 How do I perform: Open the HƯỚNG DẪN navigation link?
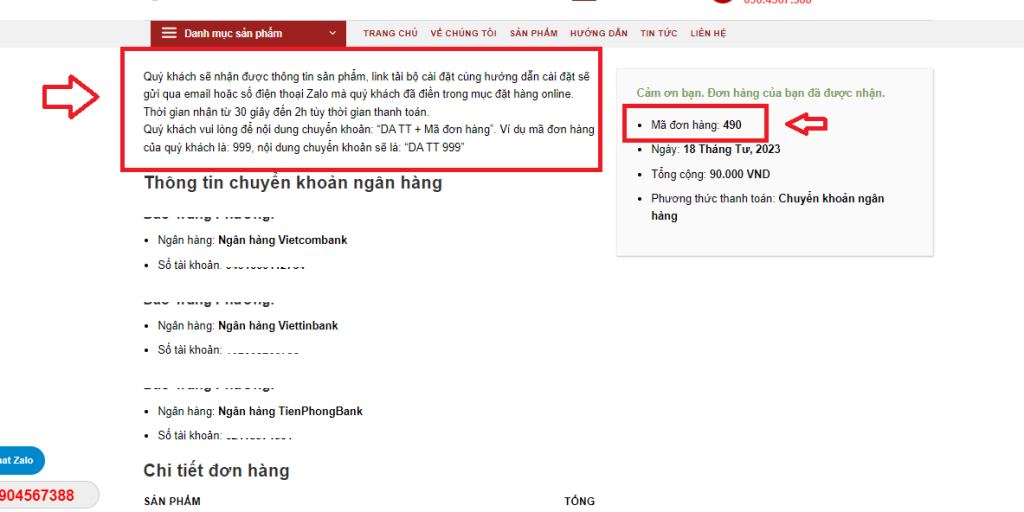pos(598,33)
